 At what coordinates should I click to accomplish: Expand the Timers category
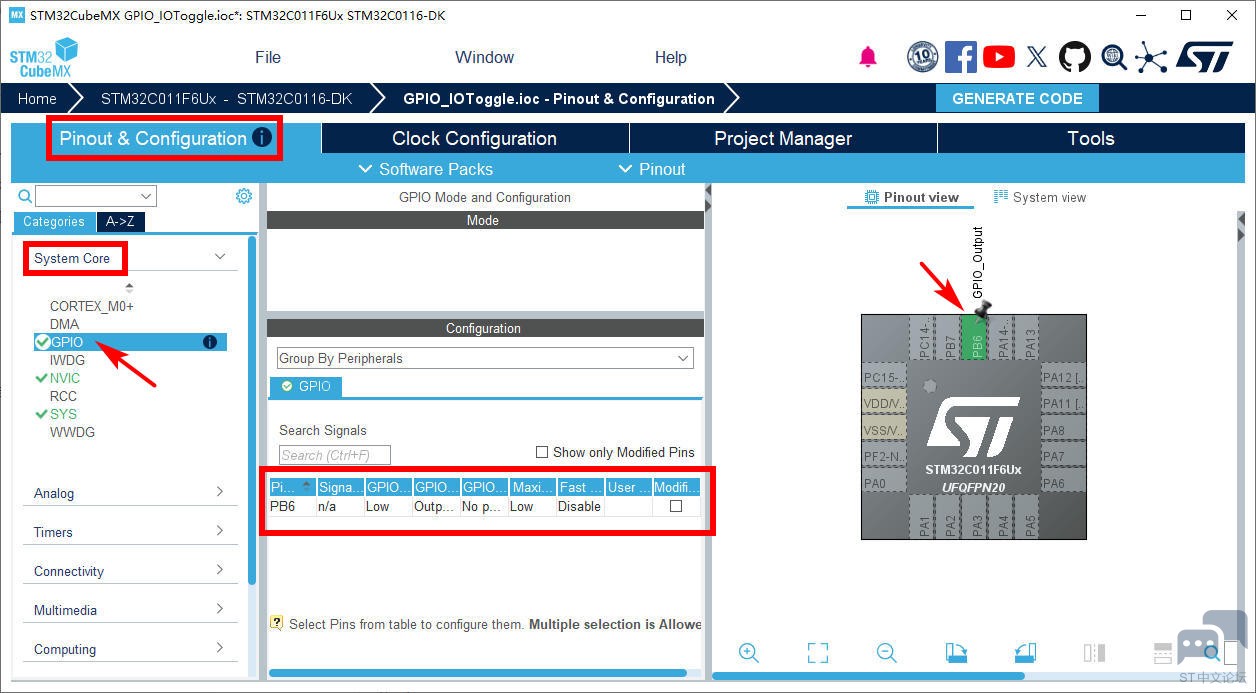220,531
